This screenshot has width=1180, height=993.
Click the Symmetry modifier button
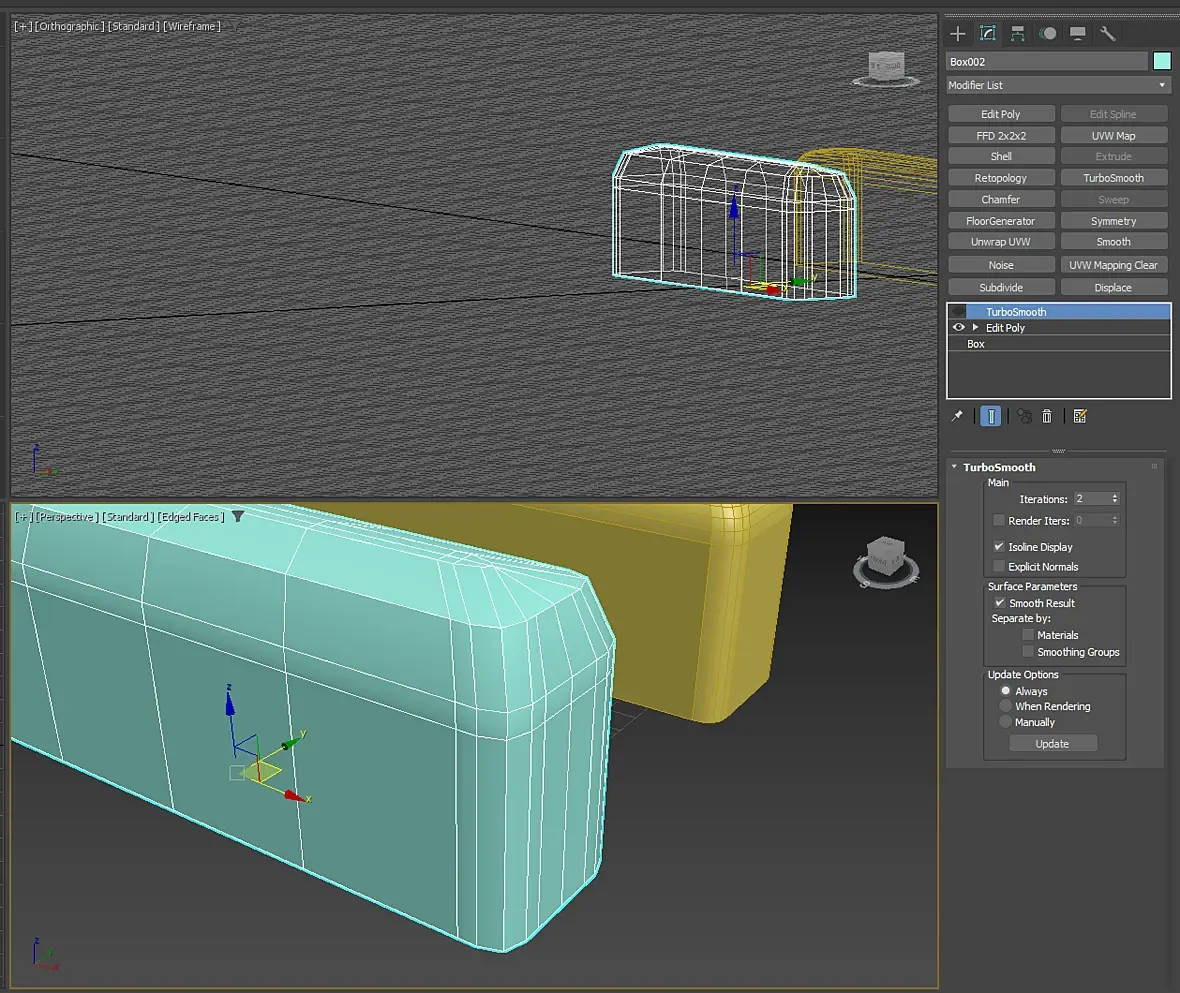(1113, 221)
